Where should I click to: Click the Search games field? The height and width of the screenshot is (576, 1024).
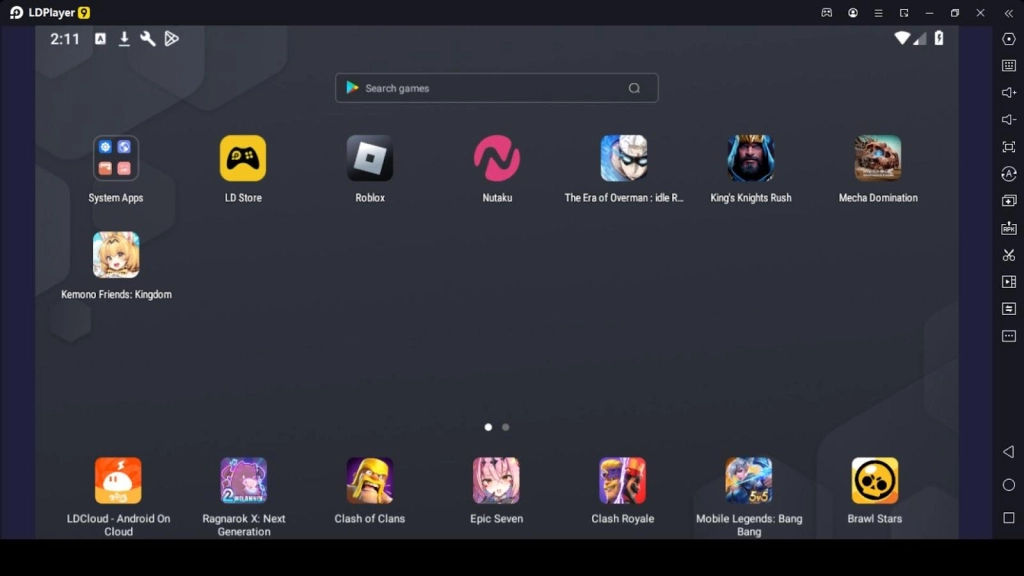tap(496, 88)
